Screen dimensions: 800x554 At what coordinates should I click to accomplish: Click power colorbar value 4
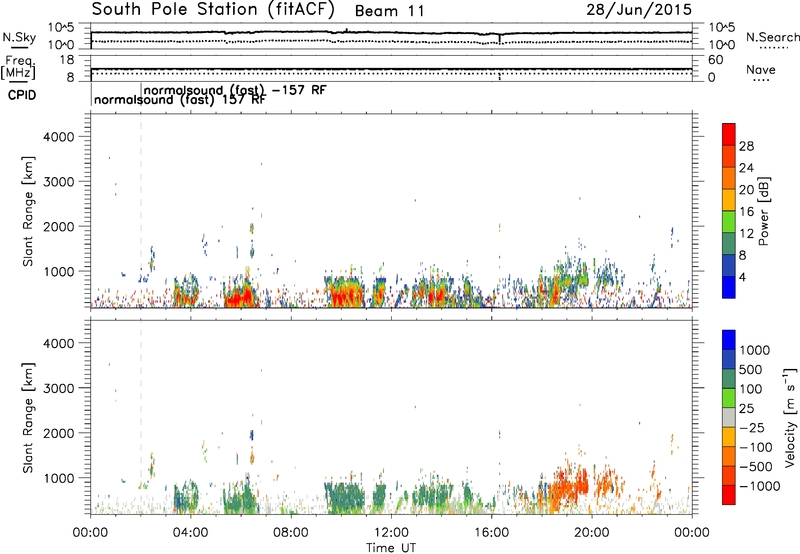743,277
